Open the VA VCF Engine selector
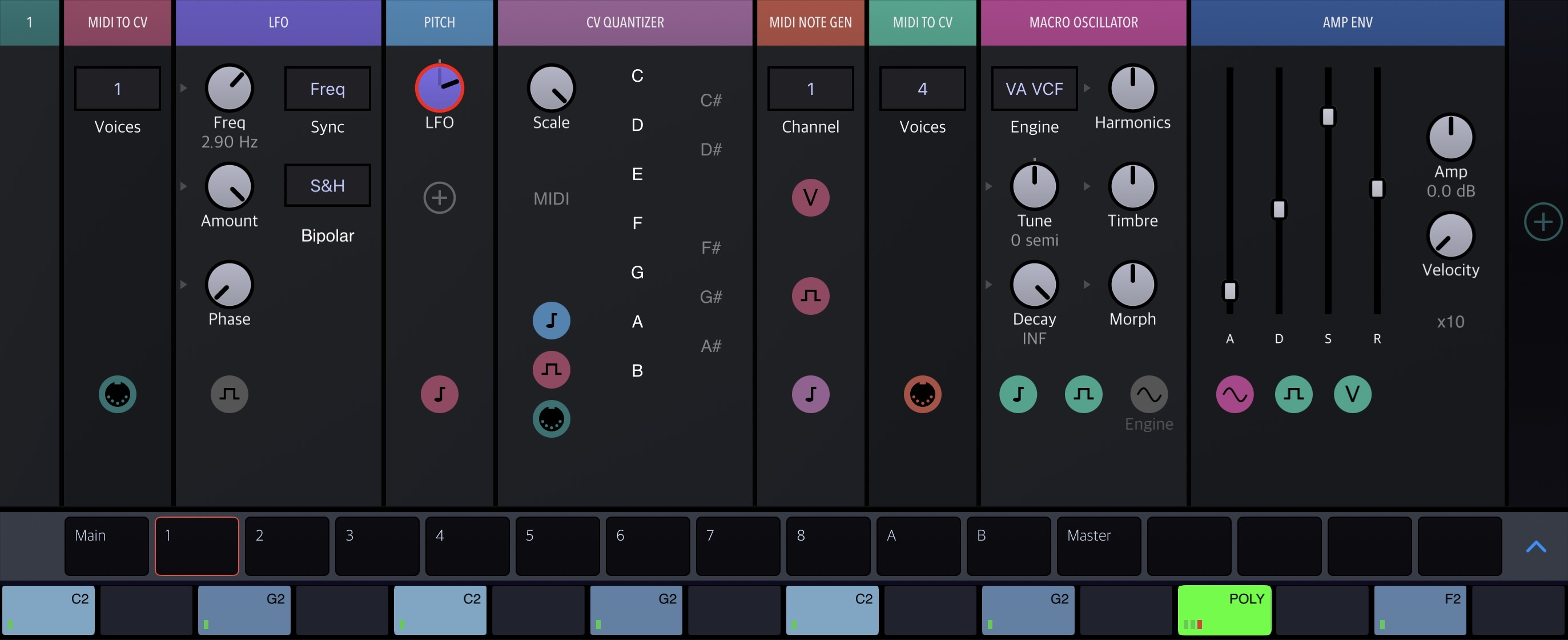The image size is (1568, 640). (x=1034, y=89)
